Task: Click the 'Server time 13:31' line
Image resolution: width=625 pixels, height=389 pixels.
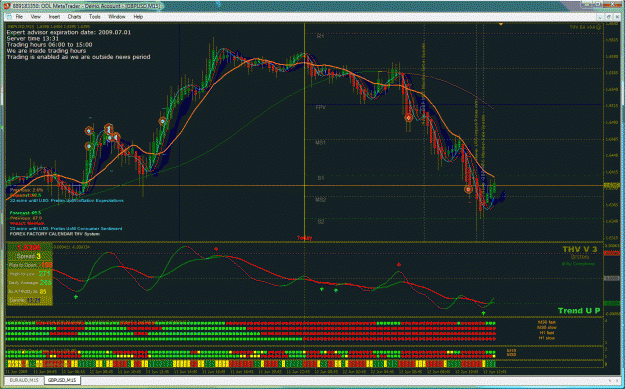Action: point(33,39)
